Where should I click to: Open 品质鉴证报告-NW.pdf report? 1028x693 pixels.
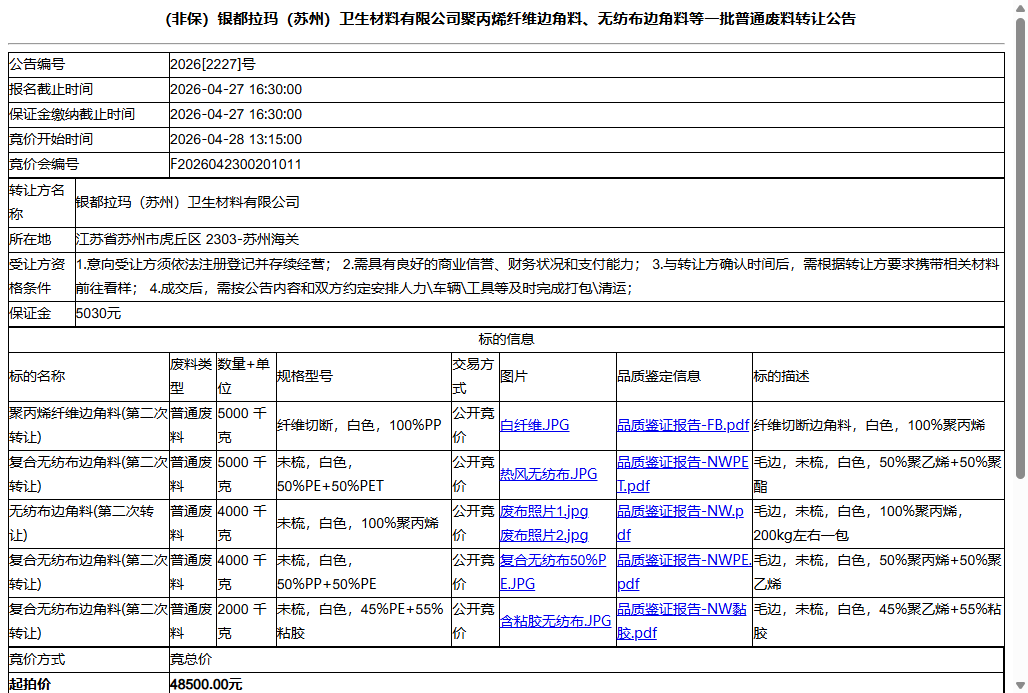tap(681, 523)
